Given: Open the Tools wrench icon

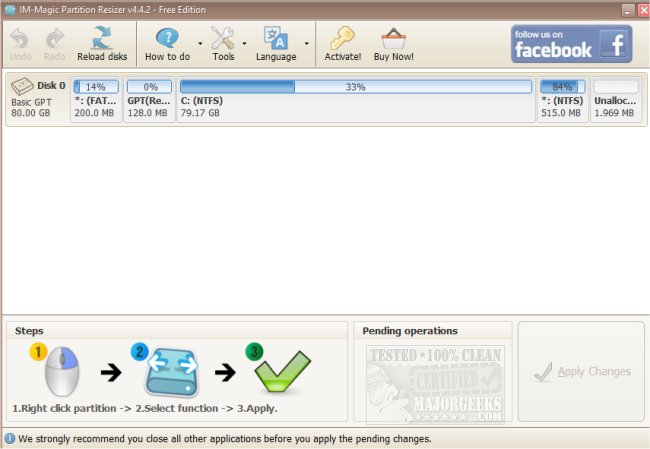Looking at the screenshot, I should [223, 38].
